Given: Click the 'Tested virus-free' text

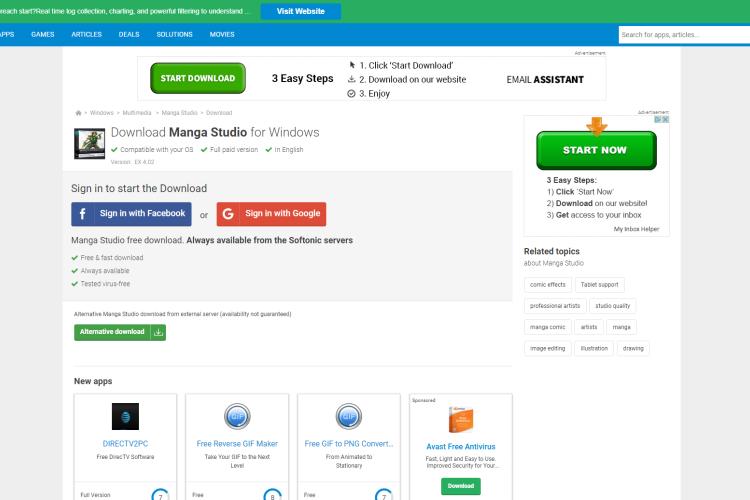Looking at the screenshot, I should click(105, 284).
